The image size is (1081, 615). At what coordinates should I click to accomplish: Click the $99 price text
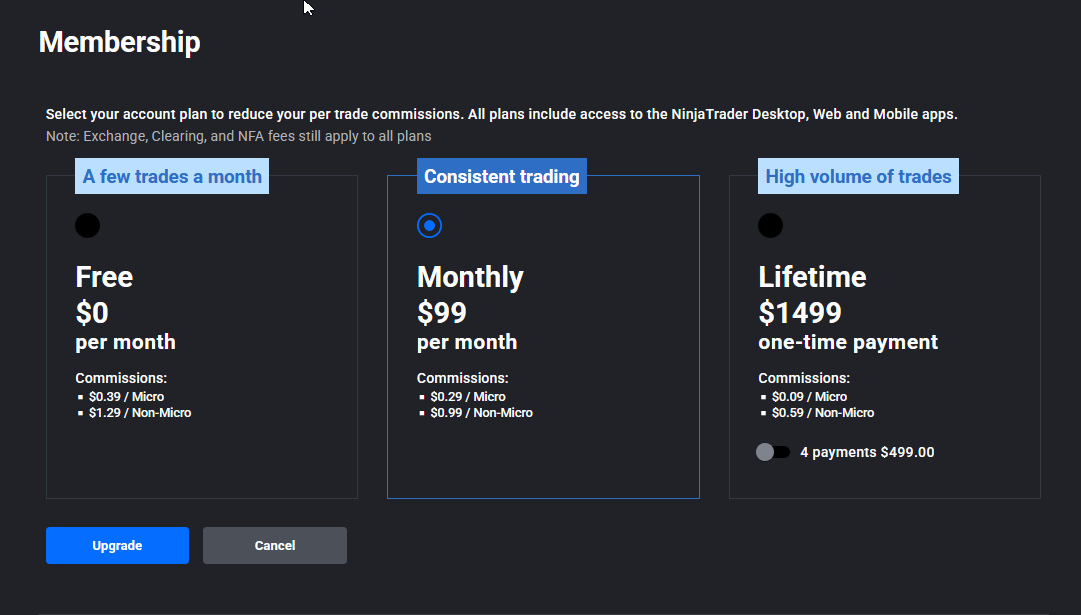[x=442, y=313]
